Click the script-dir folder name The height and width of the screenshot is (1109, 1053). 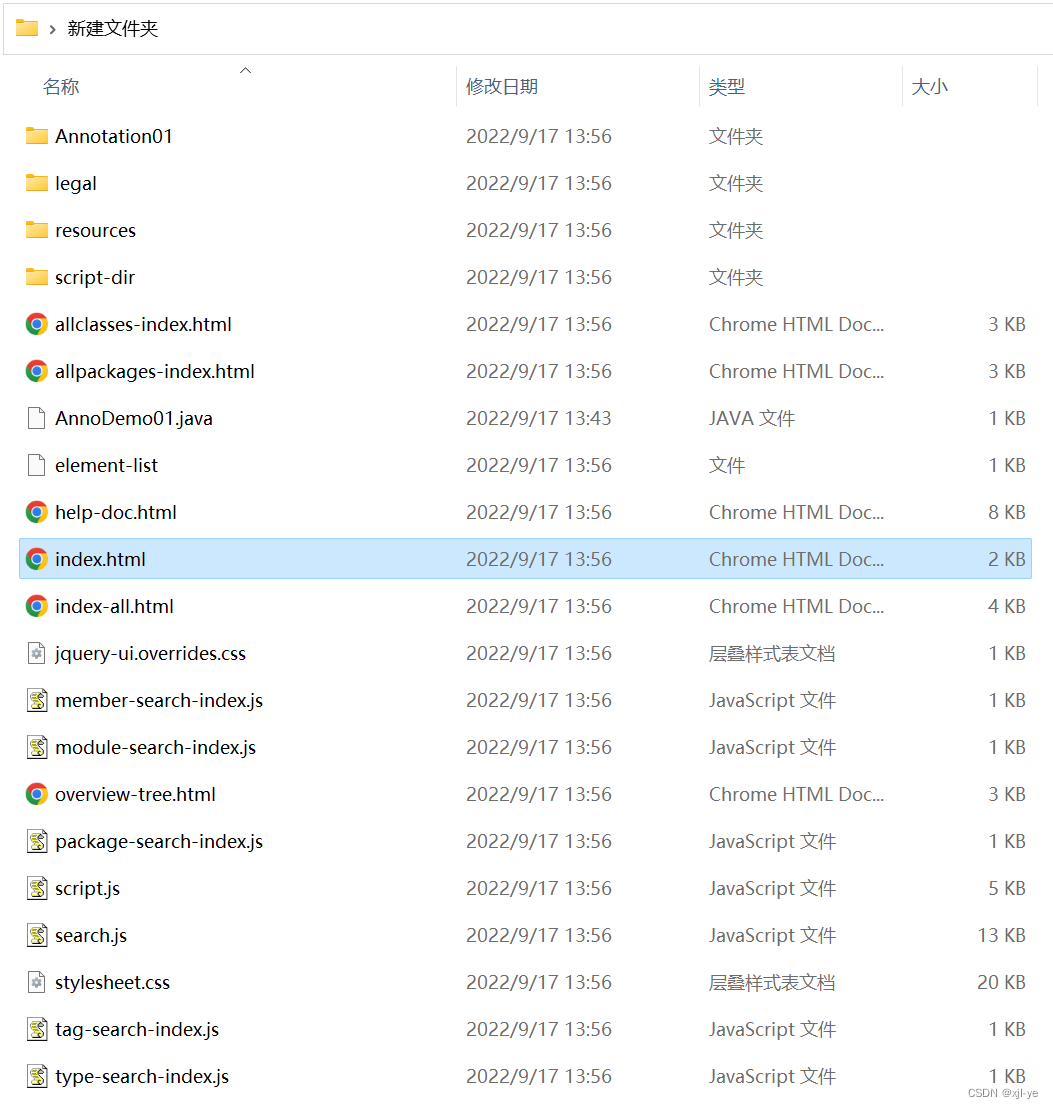point(95,277)
